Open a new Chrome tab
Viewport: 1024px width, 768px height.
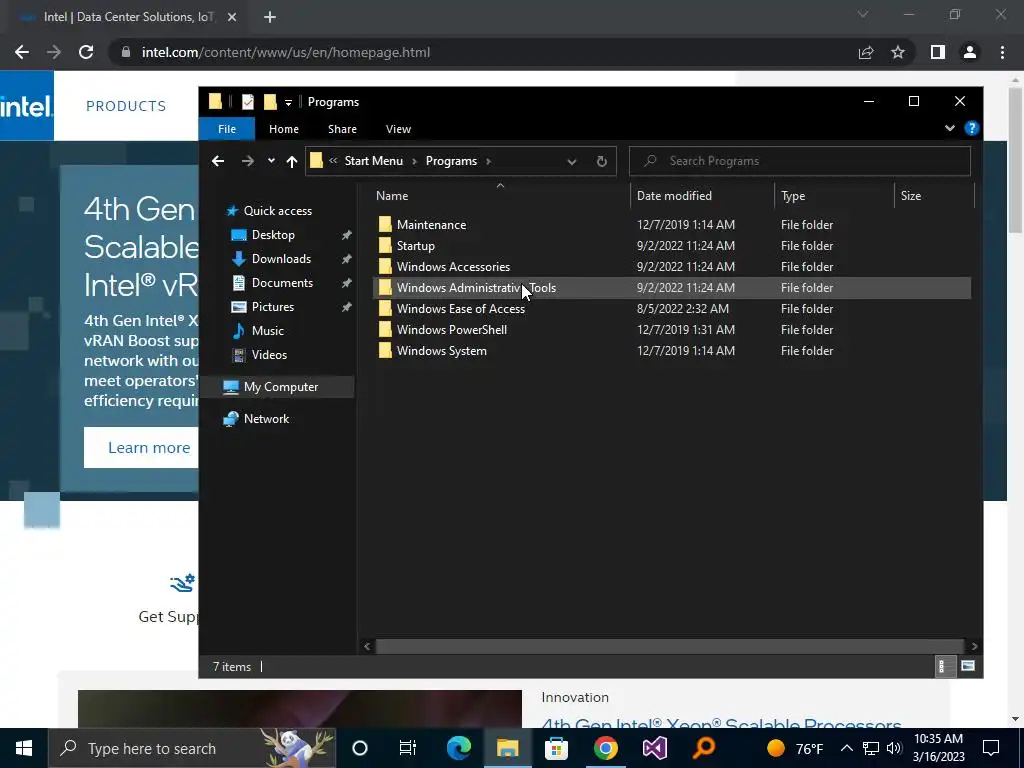270,17
